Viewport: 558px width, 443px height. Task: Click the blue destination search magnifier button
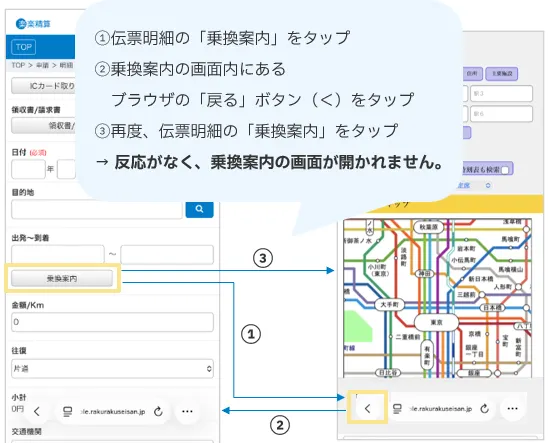[200, 209]
